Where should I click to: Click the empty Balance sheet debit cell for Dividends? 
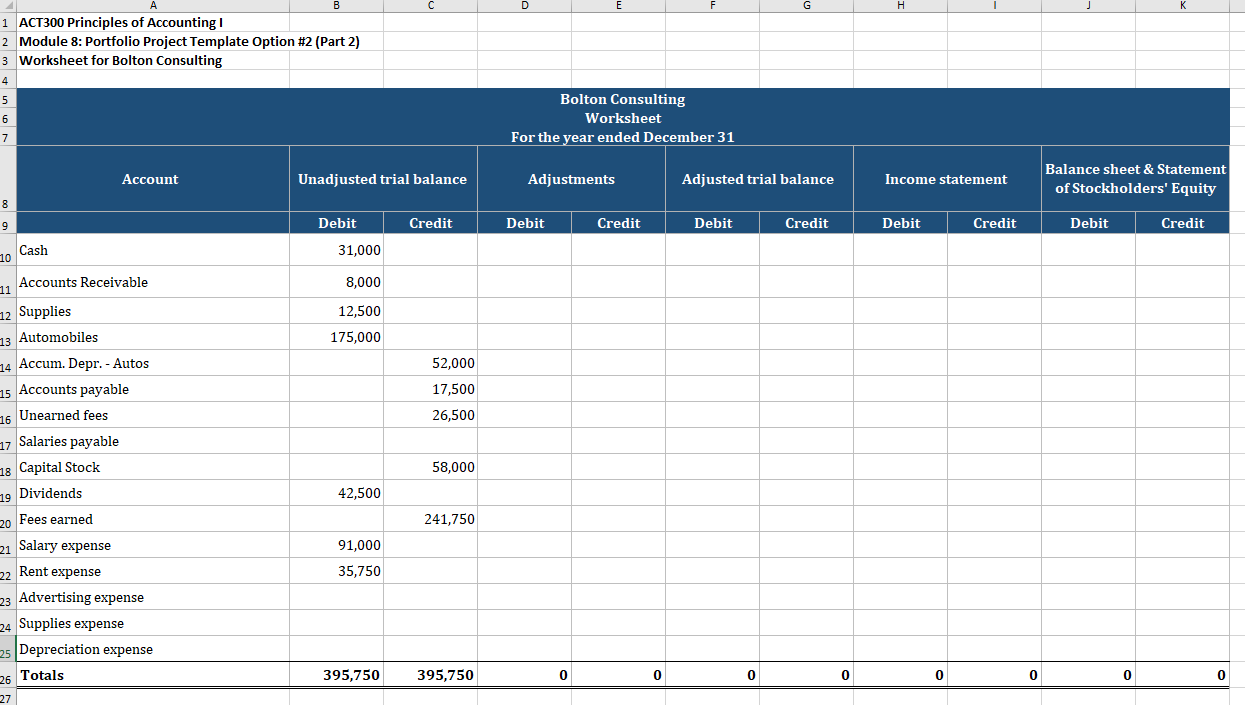point(1089,493)
